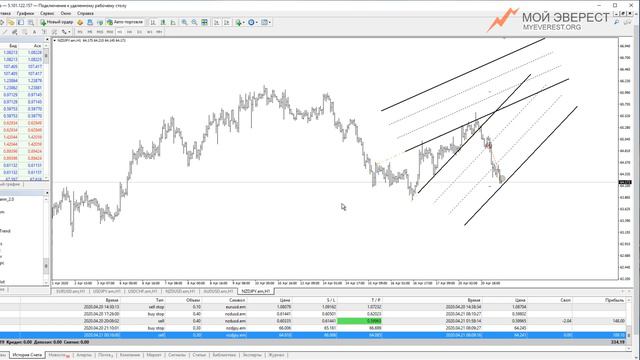This screenshot has height=360, width=640.
Task: Switch to USDCHF.am,H1 chart tab
Action: tap(142, 291)
